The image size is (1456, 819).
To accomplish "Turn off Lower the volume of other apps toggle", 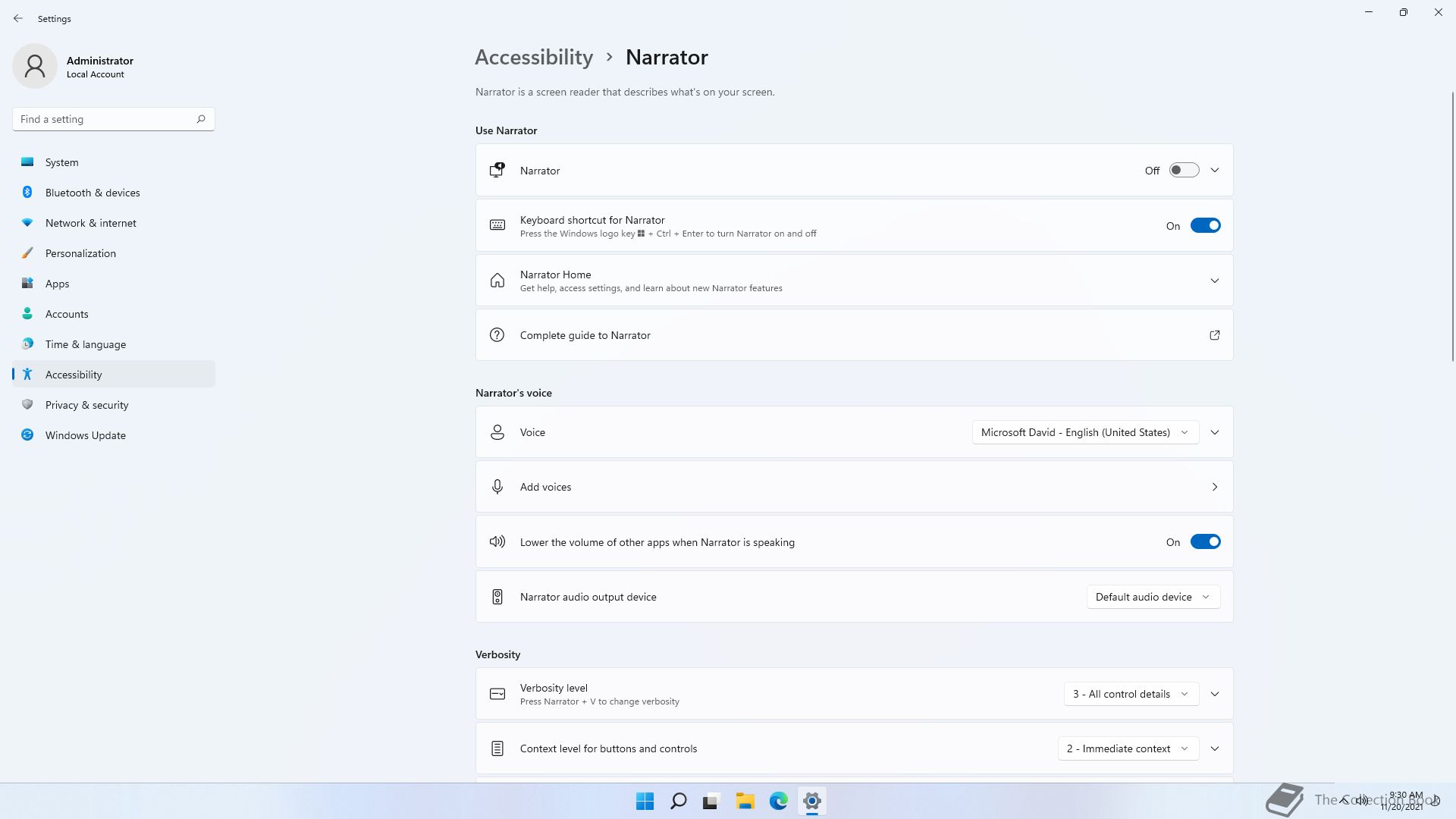I will [1205, 541].
